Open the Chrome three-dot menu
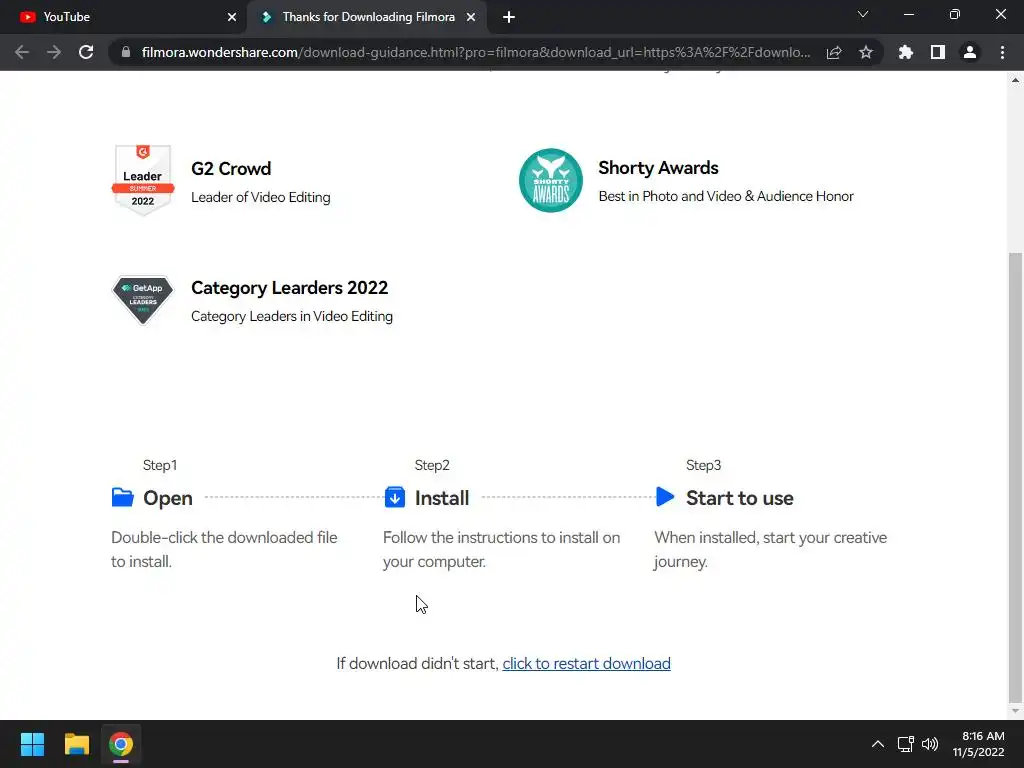 (x=1002, y=52)
